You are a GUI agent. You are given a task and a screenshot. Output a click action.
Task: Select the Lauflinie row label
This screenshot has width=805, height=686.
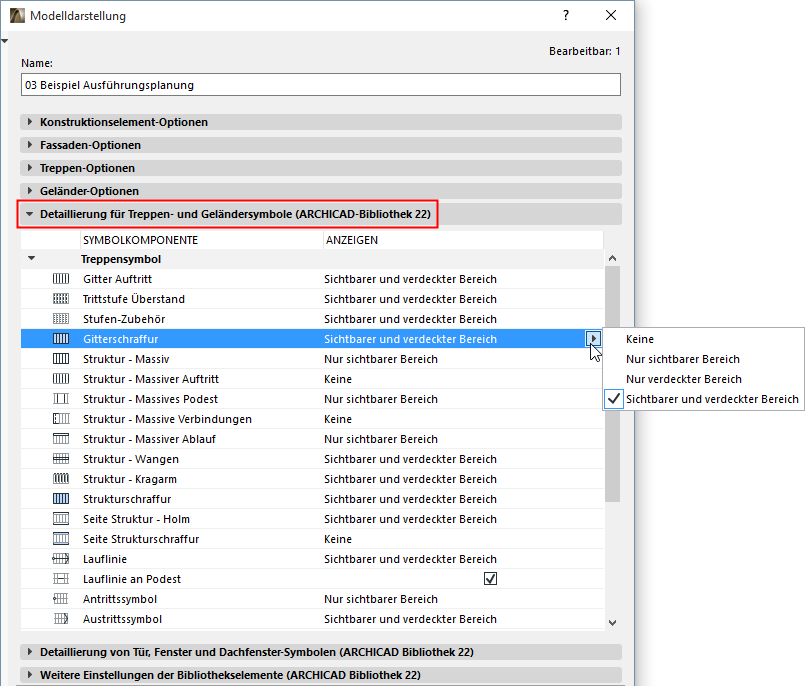105,559
